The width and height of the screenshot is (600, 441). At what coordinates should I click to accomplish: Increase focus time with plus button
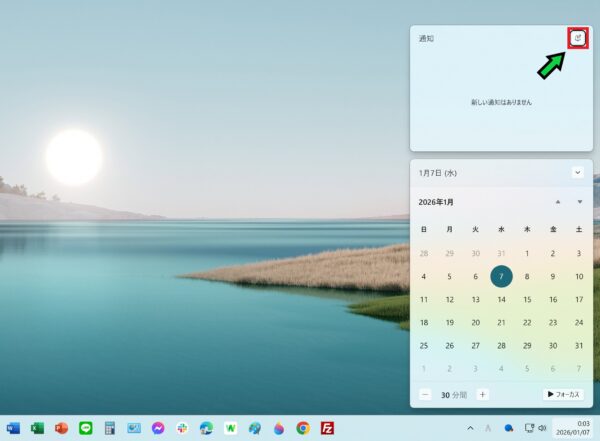pyautogui.click(x=483, y=394)
